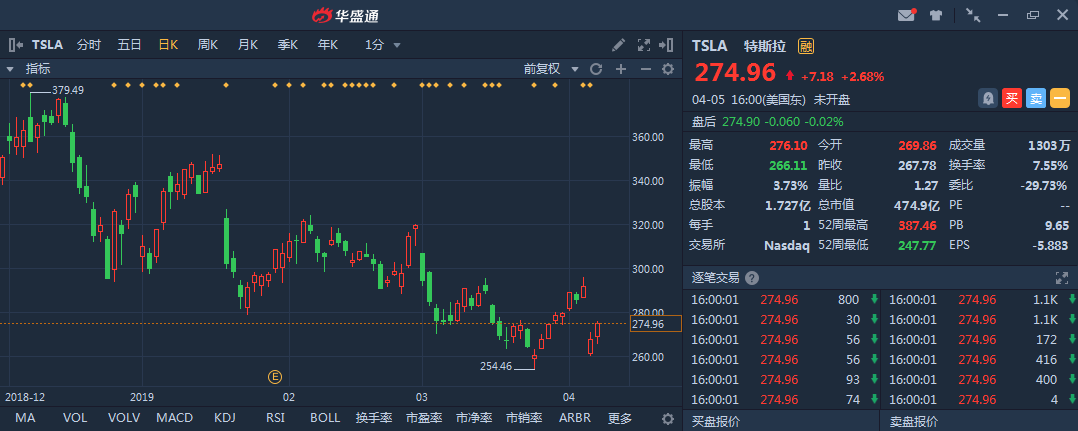Refresh the chart with the reload icon
The width and height of the screenshot is (1078, 431).
596,69
